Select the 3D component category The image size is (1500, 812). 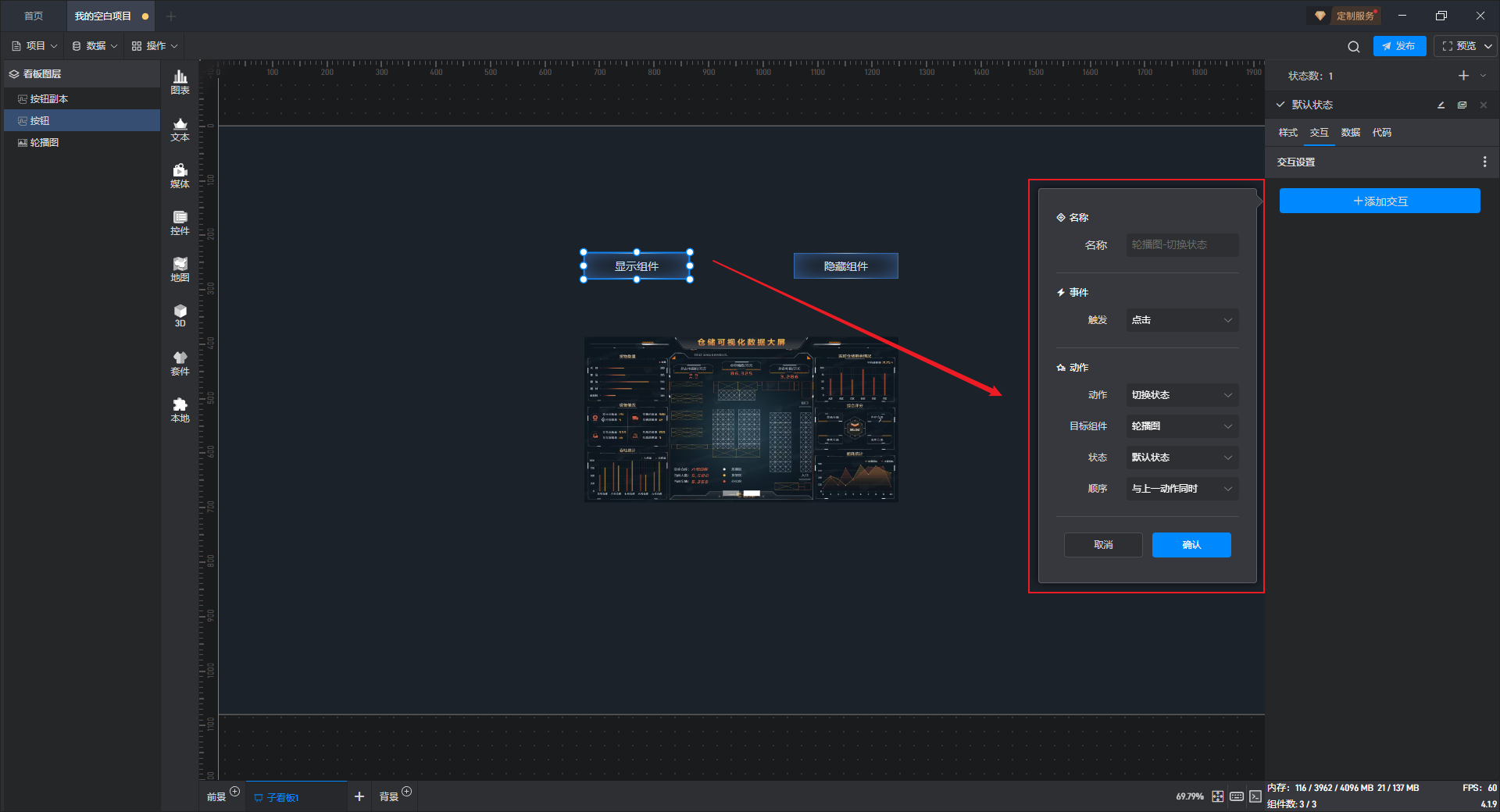pyautogui.click(x=180, y=315)
